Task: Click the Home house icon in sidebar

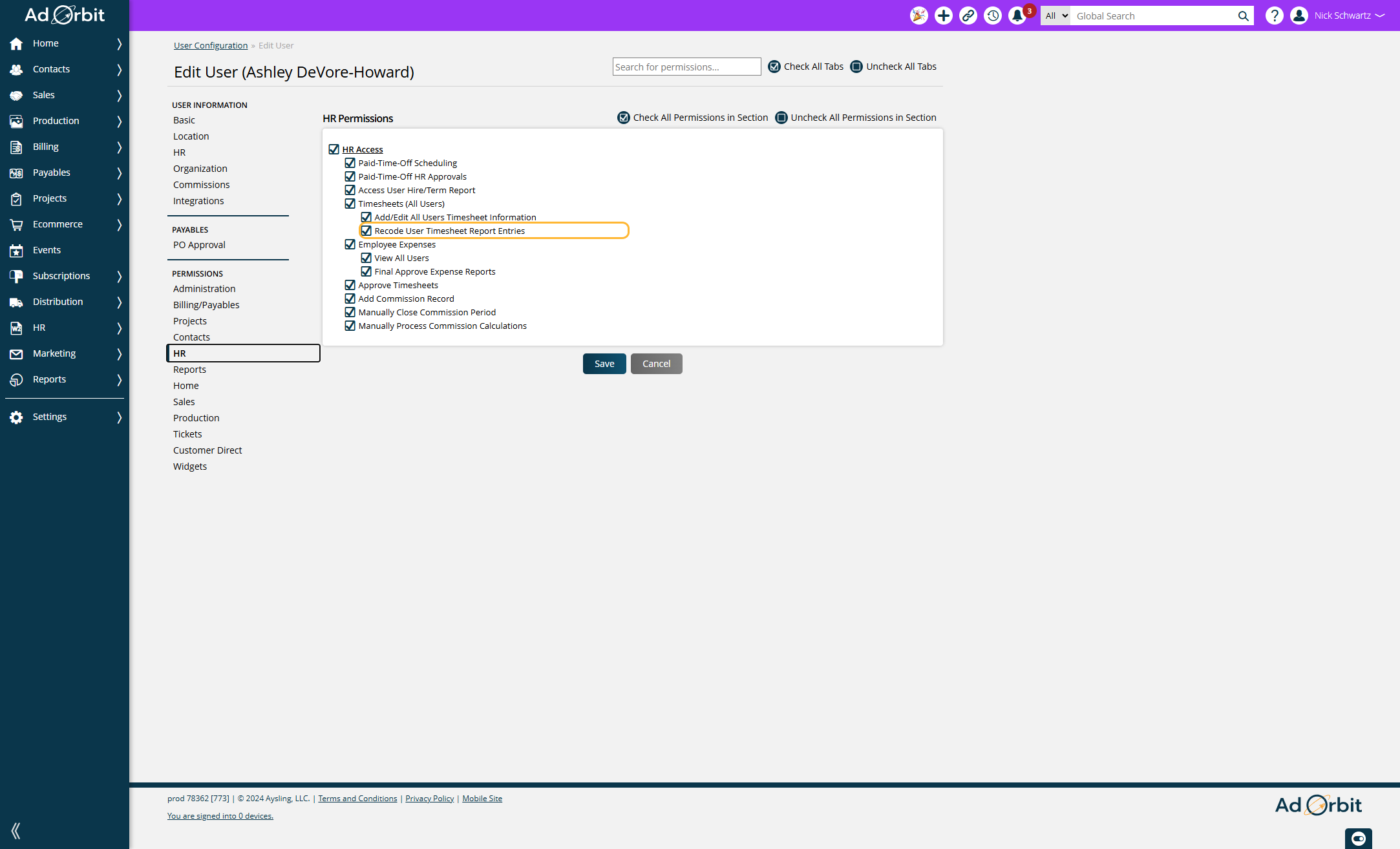Action: click(x=16, y=43)
